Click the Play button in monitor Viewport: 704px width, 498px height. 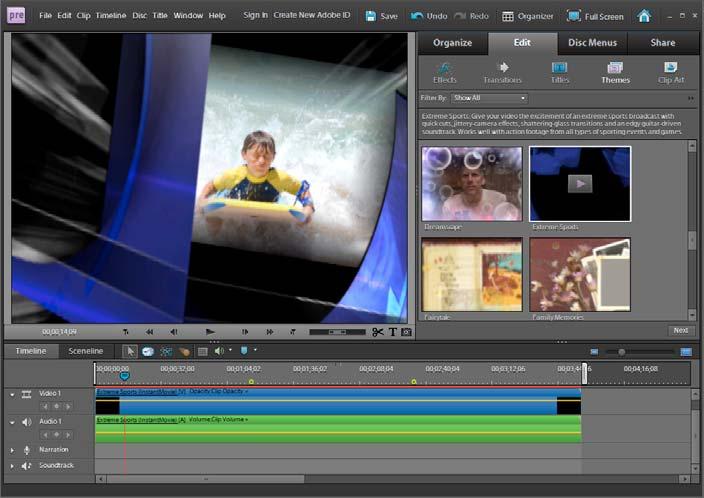tap(210, 332)
